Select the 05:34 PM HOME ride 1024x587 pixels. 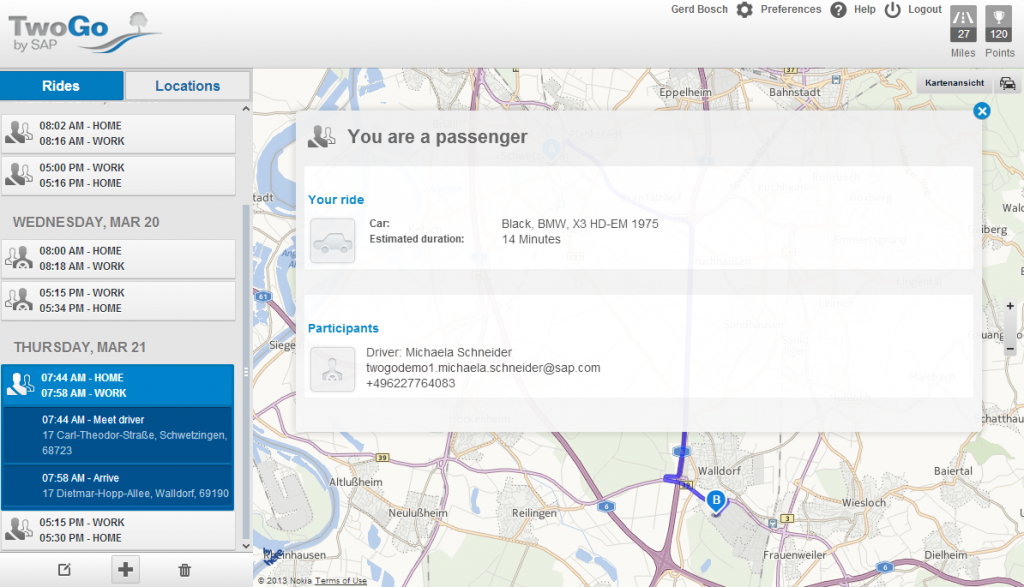(x=118, y=300)
